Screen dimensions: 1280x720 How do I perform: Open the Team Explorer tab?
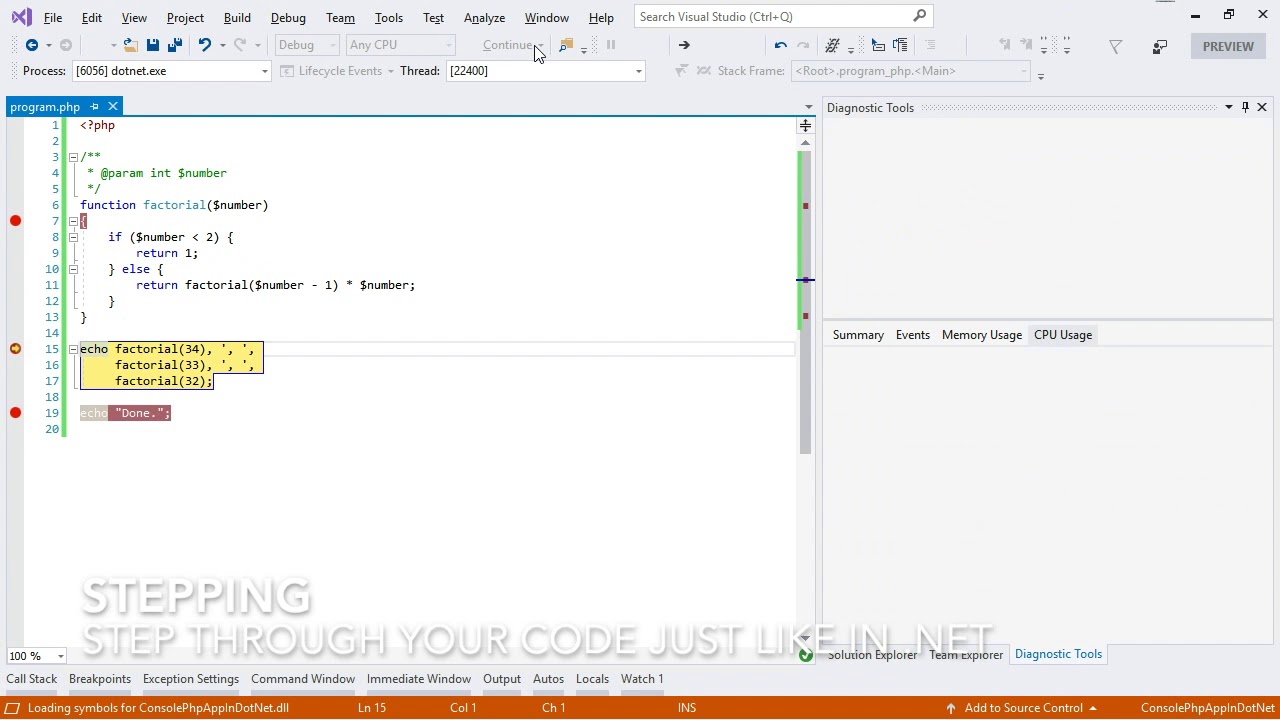click(x=966, y=655)
